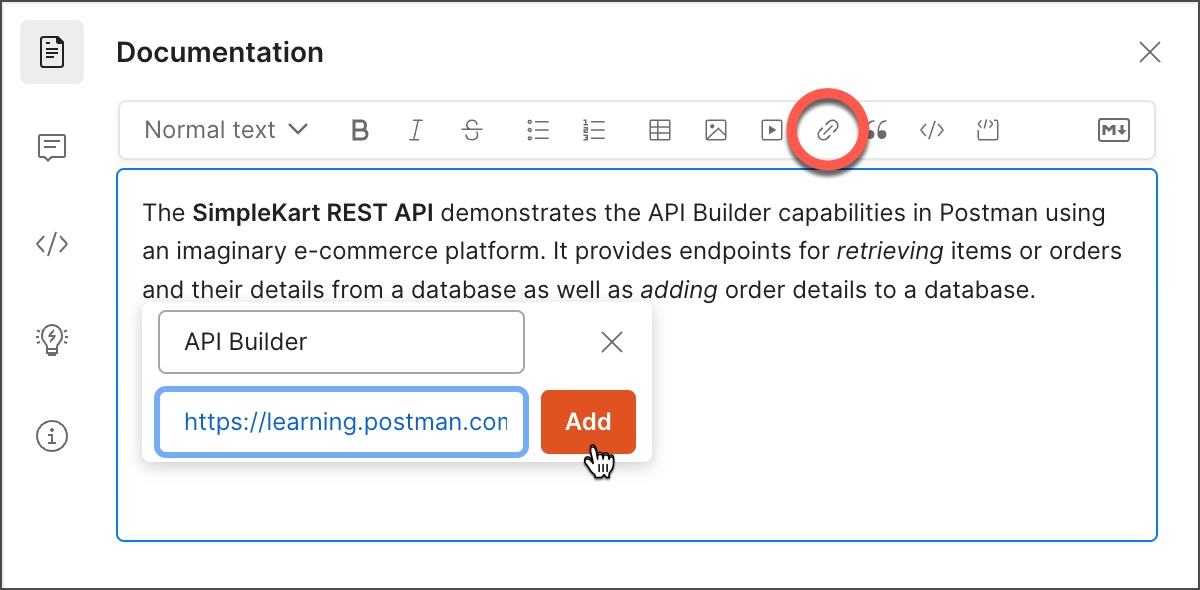1200x590 pixels.
Task: Insert a code block
Action: click(988, 130)
